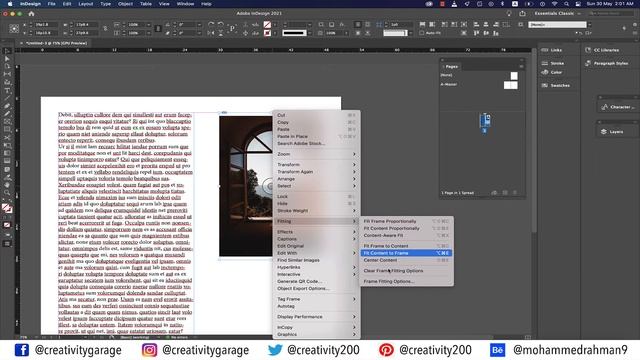Image resolution: width=640 pixels, height=360 pixels.
Task: Click the Home icon beside window controls
Action: tap(31, 13)
